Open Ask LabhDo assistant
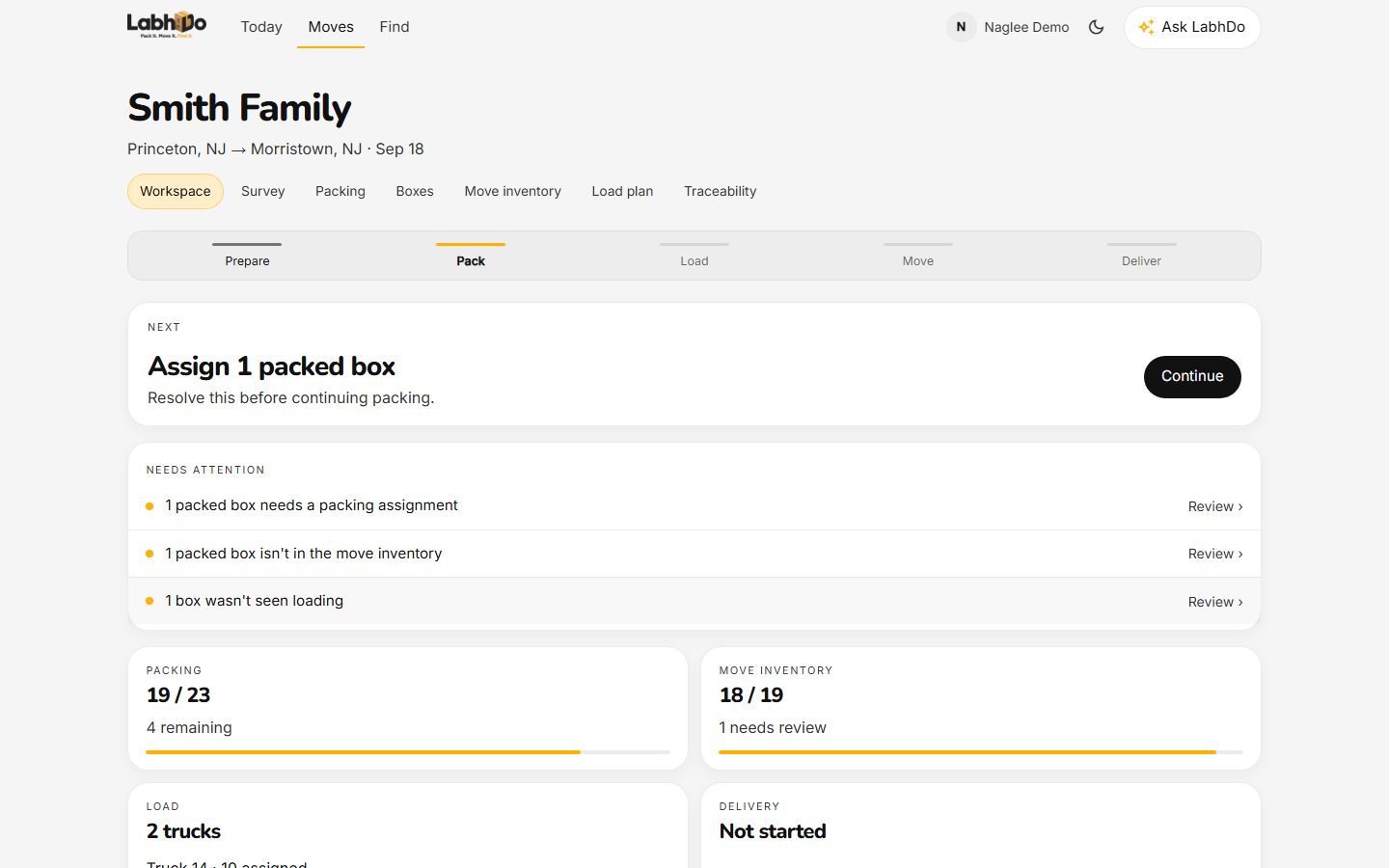The image size is (1389, 868). coord(1192,27)
